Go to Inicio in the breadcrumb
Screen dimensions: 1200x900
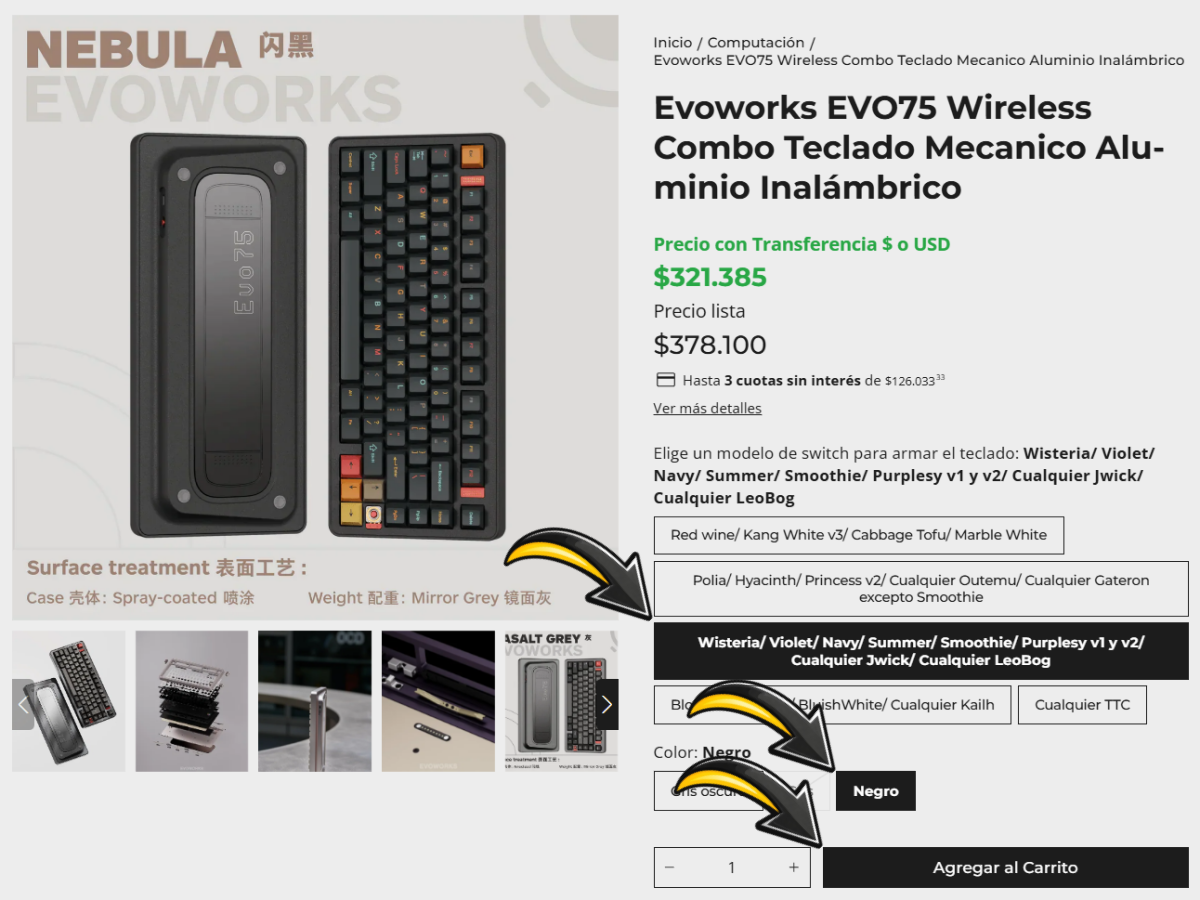point(673,42)
